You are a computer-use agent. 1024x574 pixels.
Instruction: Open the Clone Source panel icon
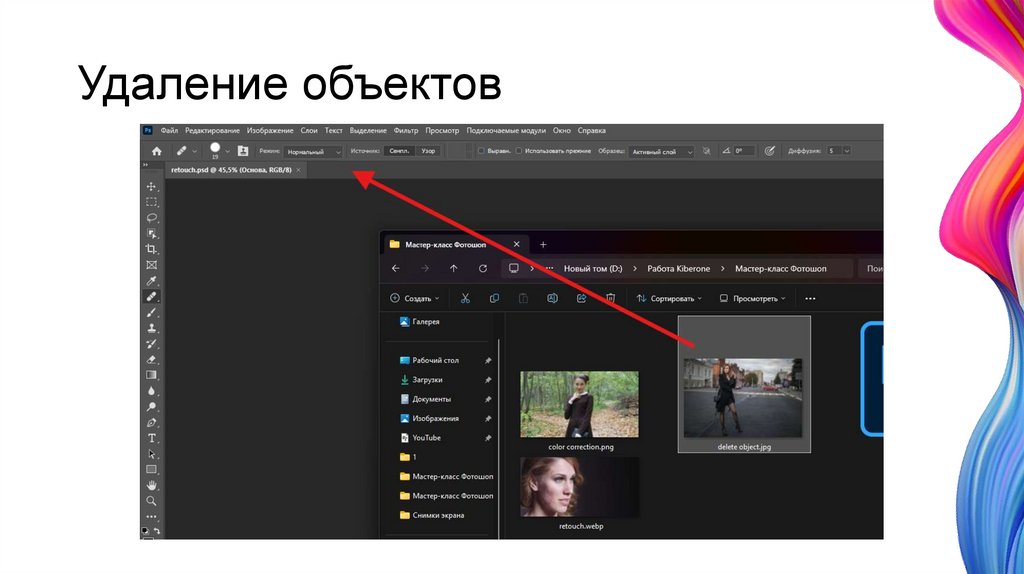coord(243,151)
